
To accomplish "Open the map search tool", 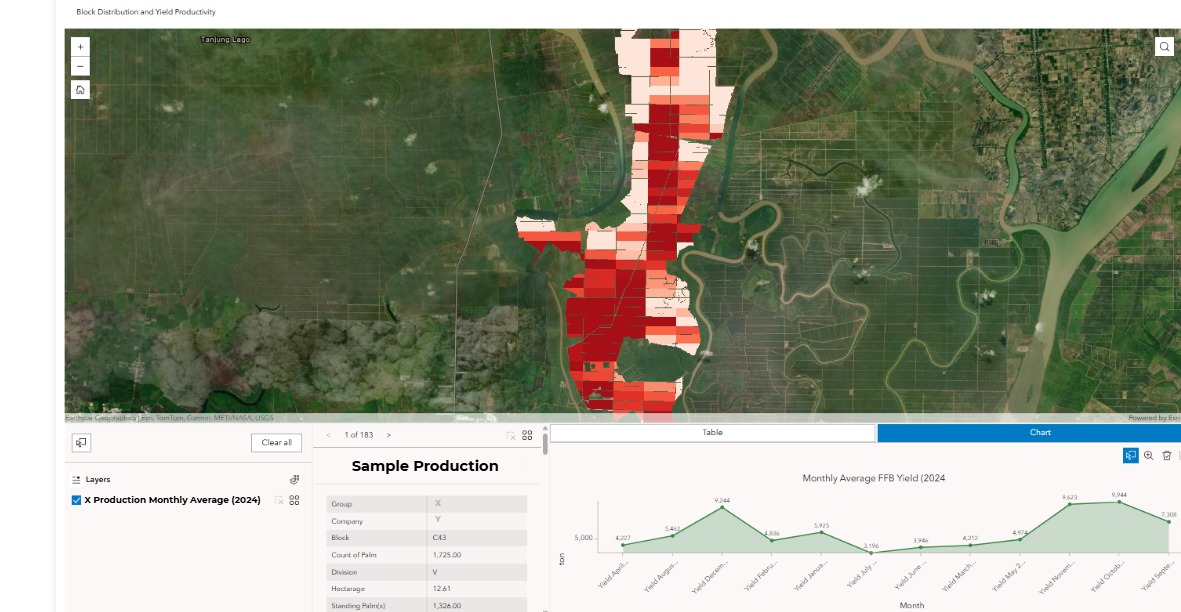I will [1164, 47].
